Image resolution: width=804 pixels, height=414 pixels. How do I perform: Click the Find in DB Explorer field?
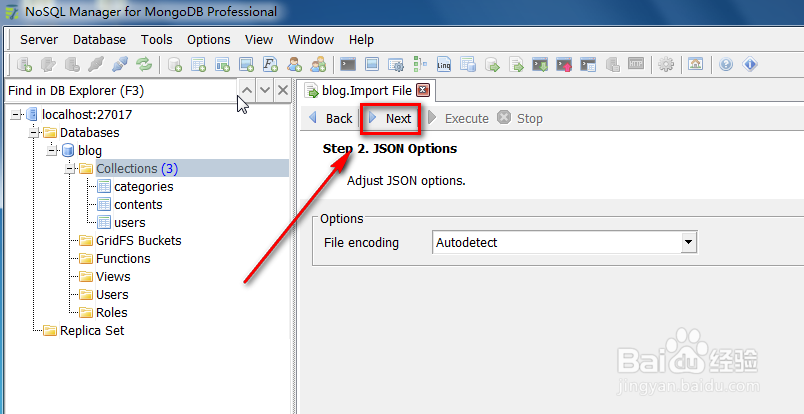(120, 91)
